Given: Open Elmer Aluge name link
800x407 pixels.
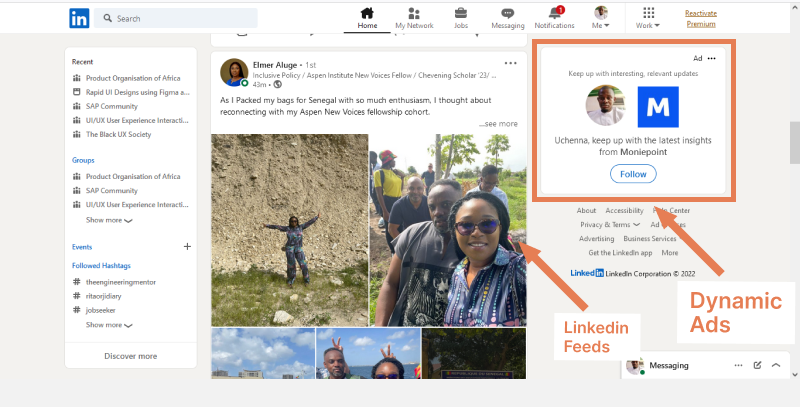Looking at the screenshot, I should [x=275, y=65].
